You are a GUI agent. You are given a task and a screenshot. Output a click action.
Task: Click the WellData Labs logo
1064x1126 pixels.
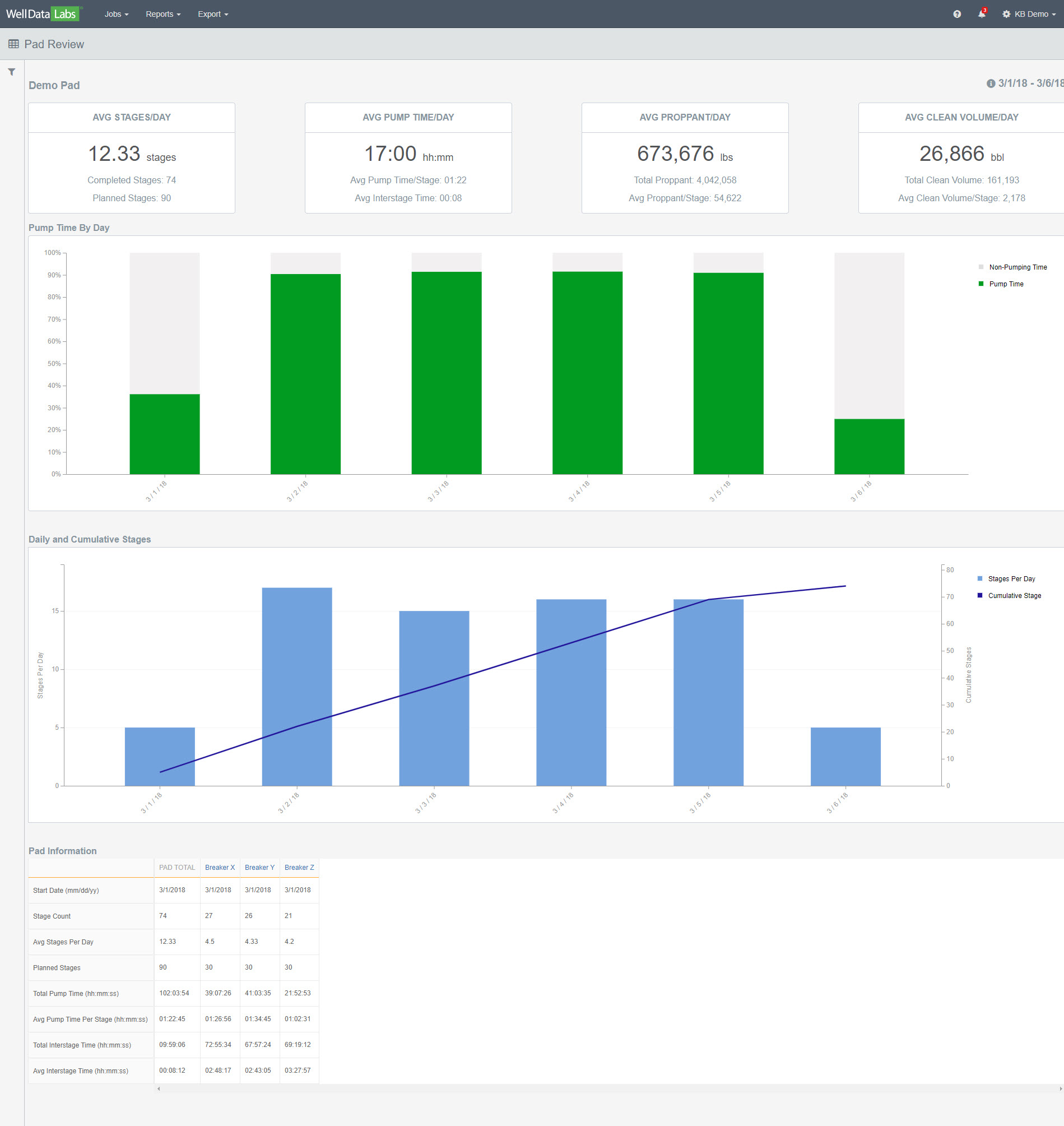tap(43, 13)
